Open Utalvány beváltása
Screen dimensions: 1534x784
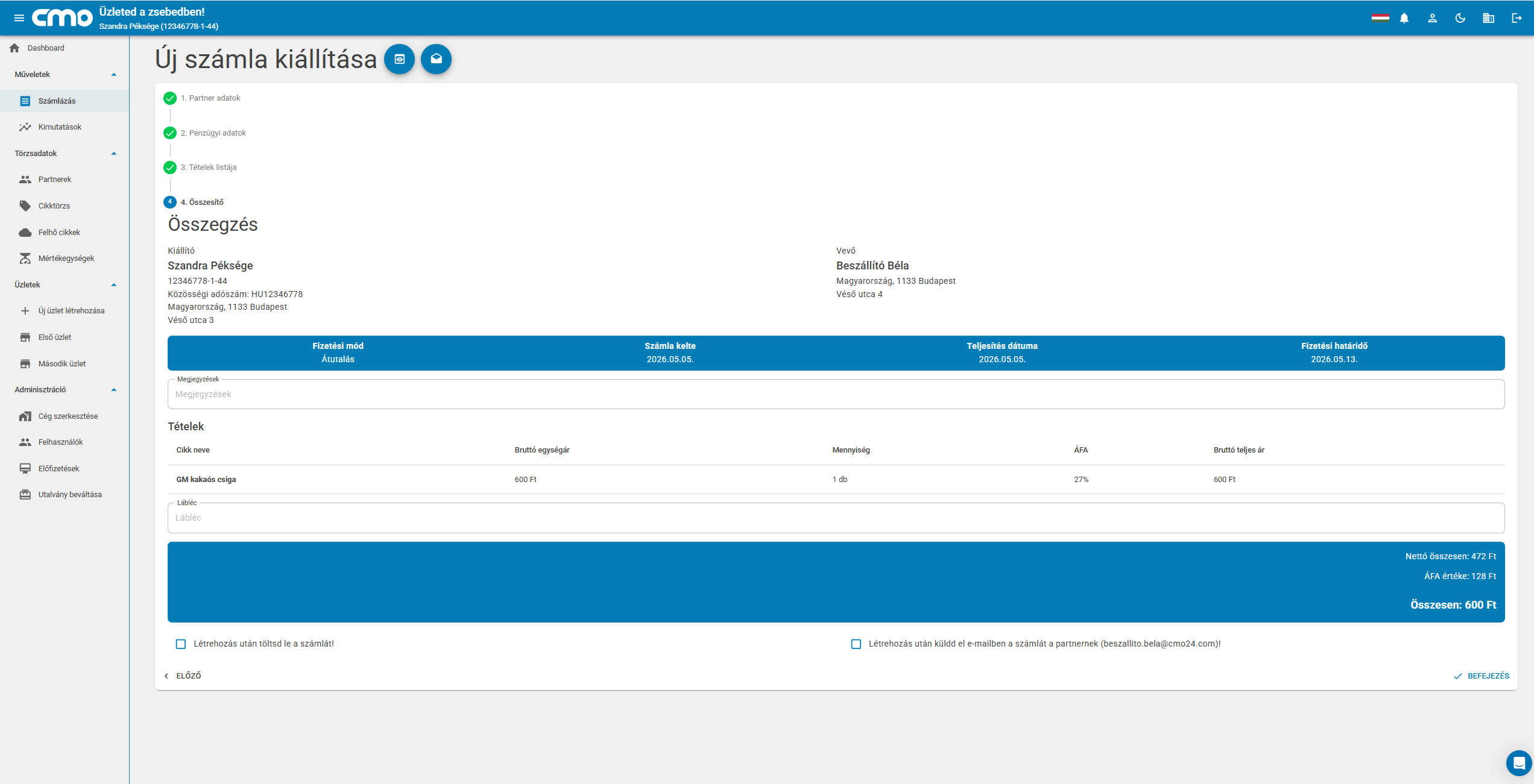coord(65,495)
